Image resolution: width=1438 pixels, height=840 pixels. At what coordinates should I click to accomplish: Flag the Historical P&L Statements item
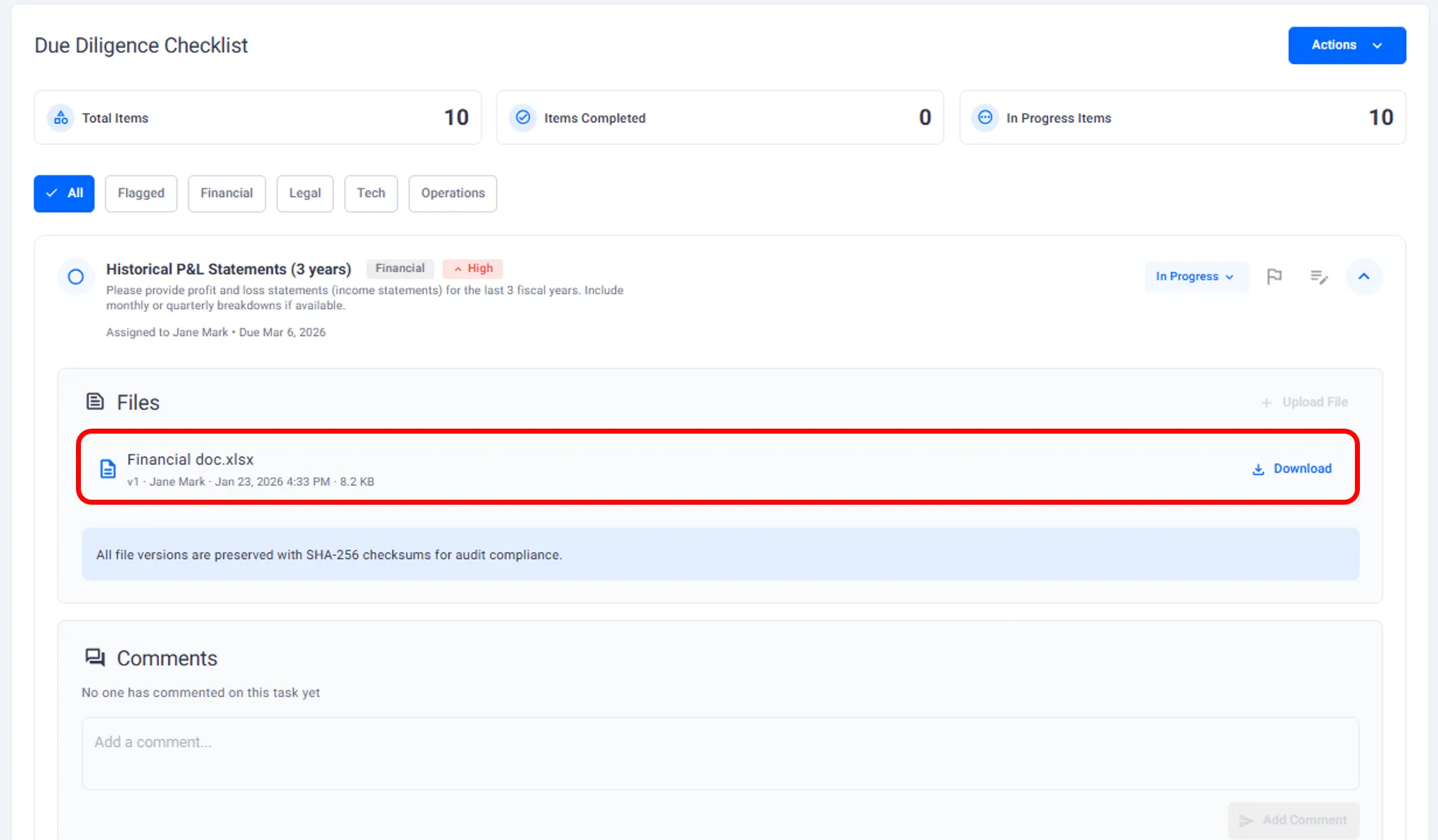tap(1274, 277)
